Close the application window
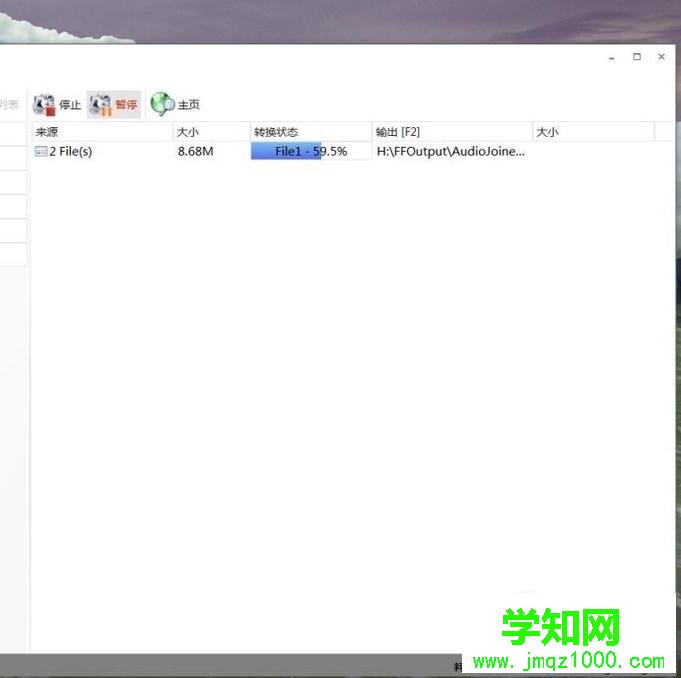This screenshot has height=678, width=681. [661, 57]
